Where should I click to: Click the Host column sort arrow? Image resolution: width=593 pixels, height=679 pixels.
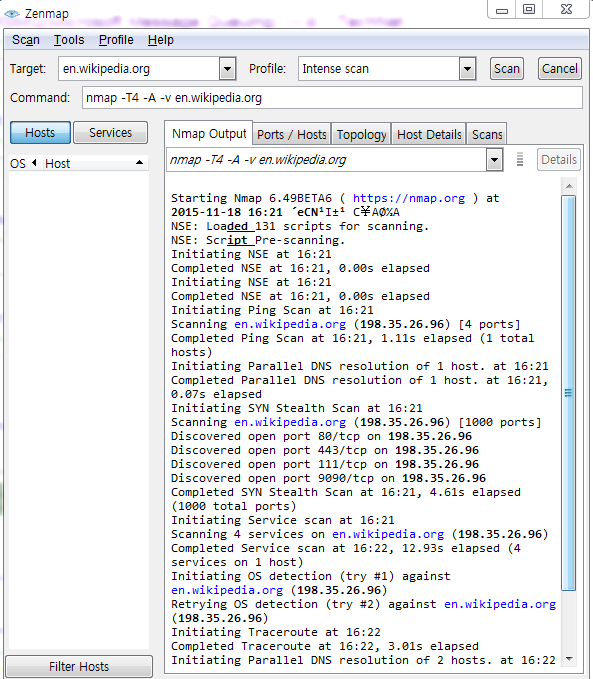click(x=139, y=163)
